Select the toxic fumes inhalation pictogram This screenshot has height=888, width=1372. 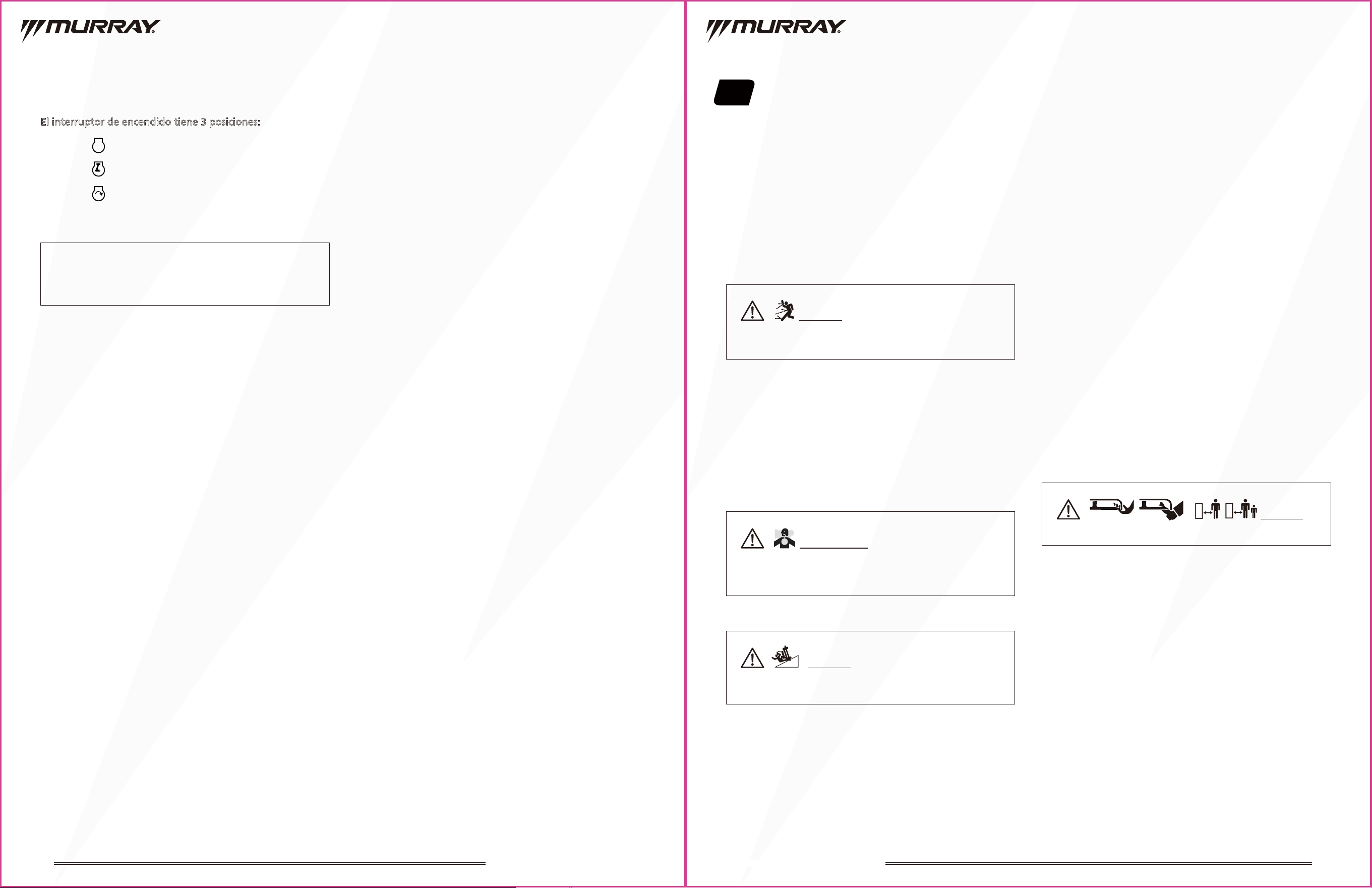(785, 538)
